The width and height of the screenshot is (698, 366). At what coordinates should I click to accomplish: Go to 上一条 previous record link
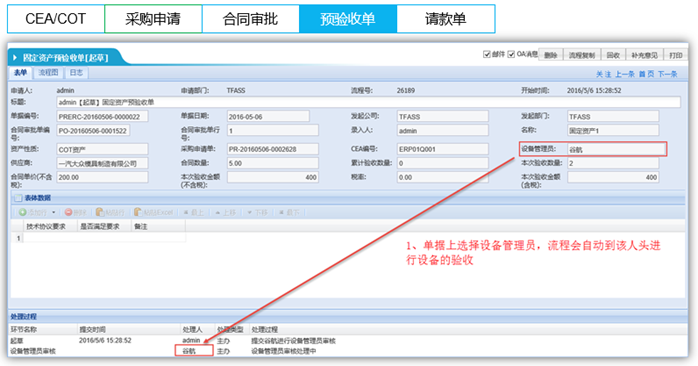(x=625, y=74)
